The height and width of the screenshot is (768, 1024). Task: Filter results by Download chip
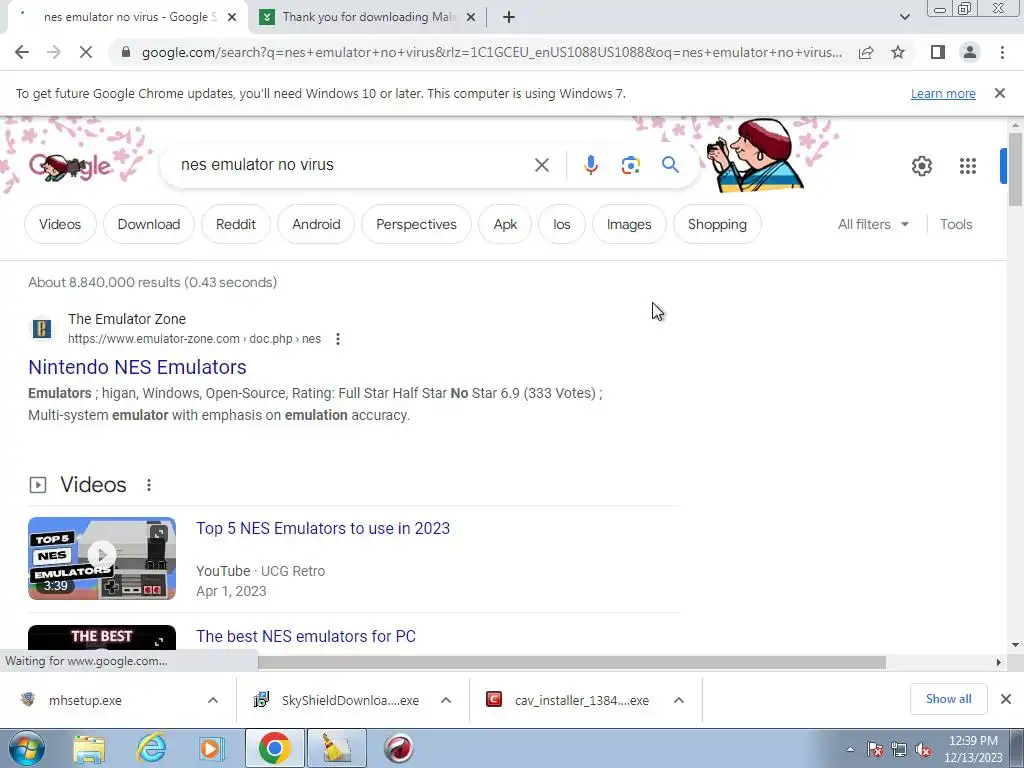(149, 224)
